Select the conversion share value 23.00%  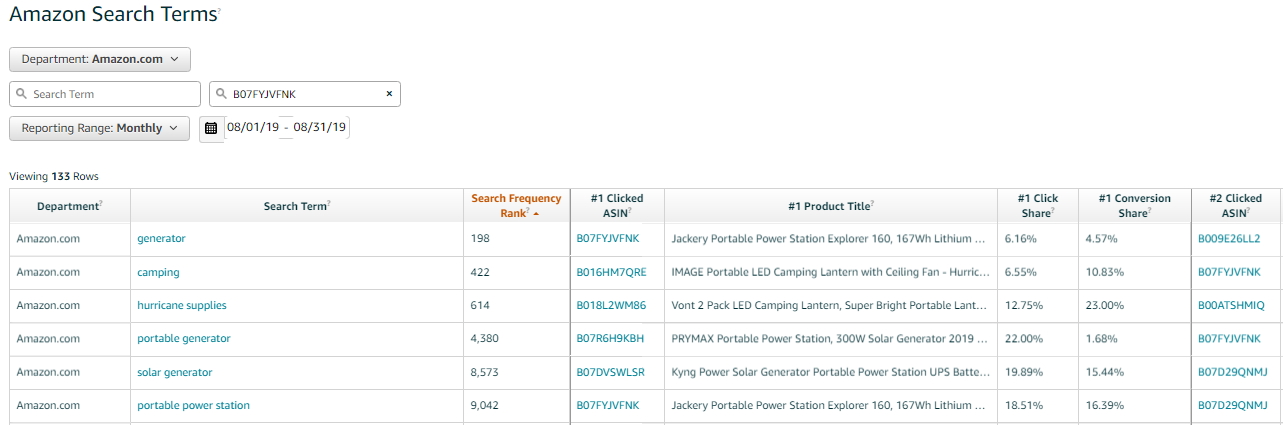pyautogui.click(x=1105, y=305)
